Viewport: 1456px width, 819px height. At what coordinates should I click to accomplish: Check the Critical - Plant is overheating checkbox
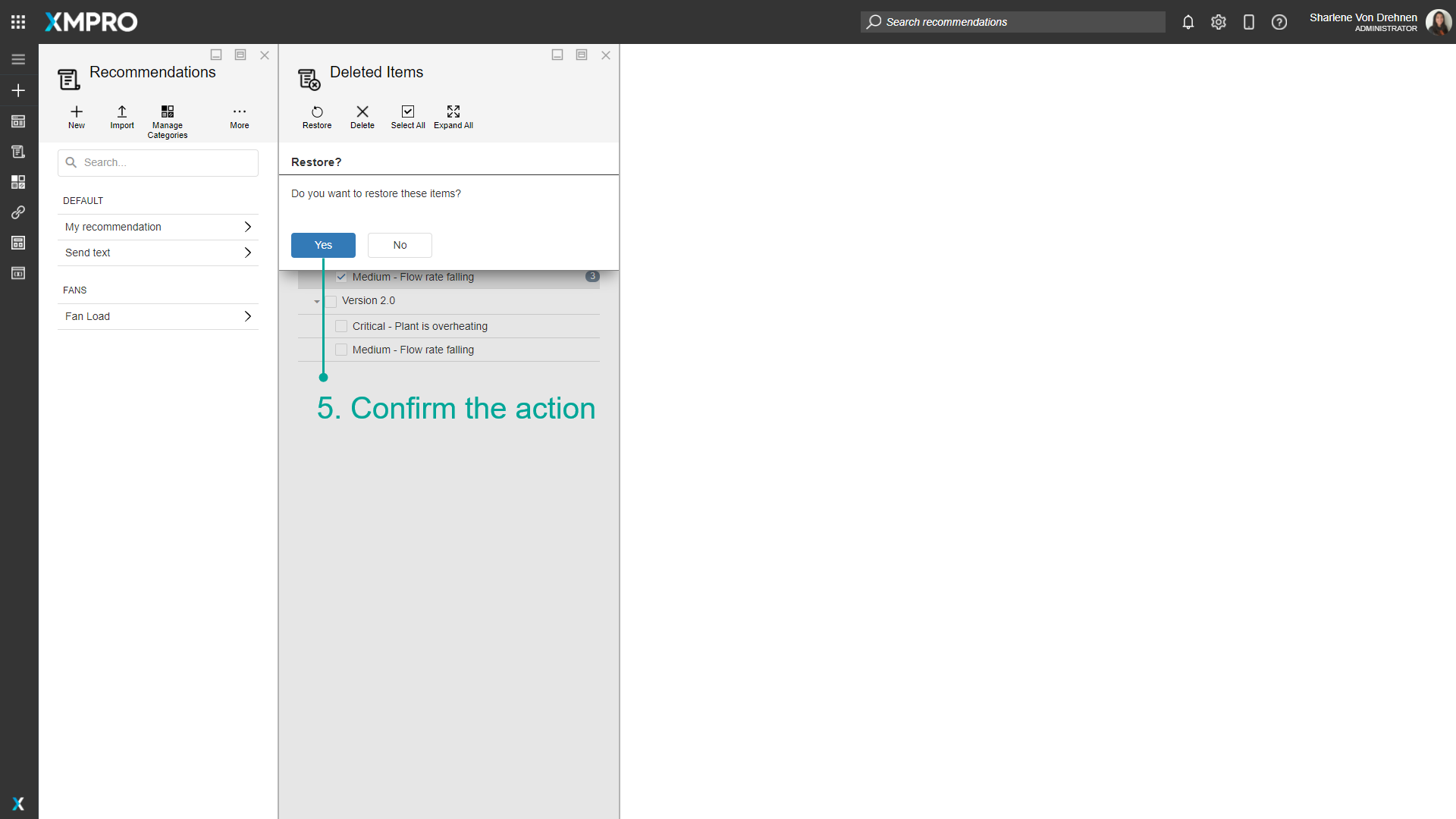click(341, 326)
